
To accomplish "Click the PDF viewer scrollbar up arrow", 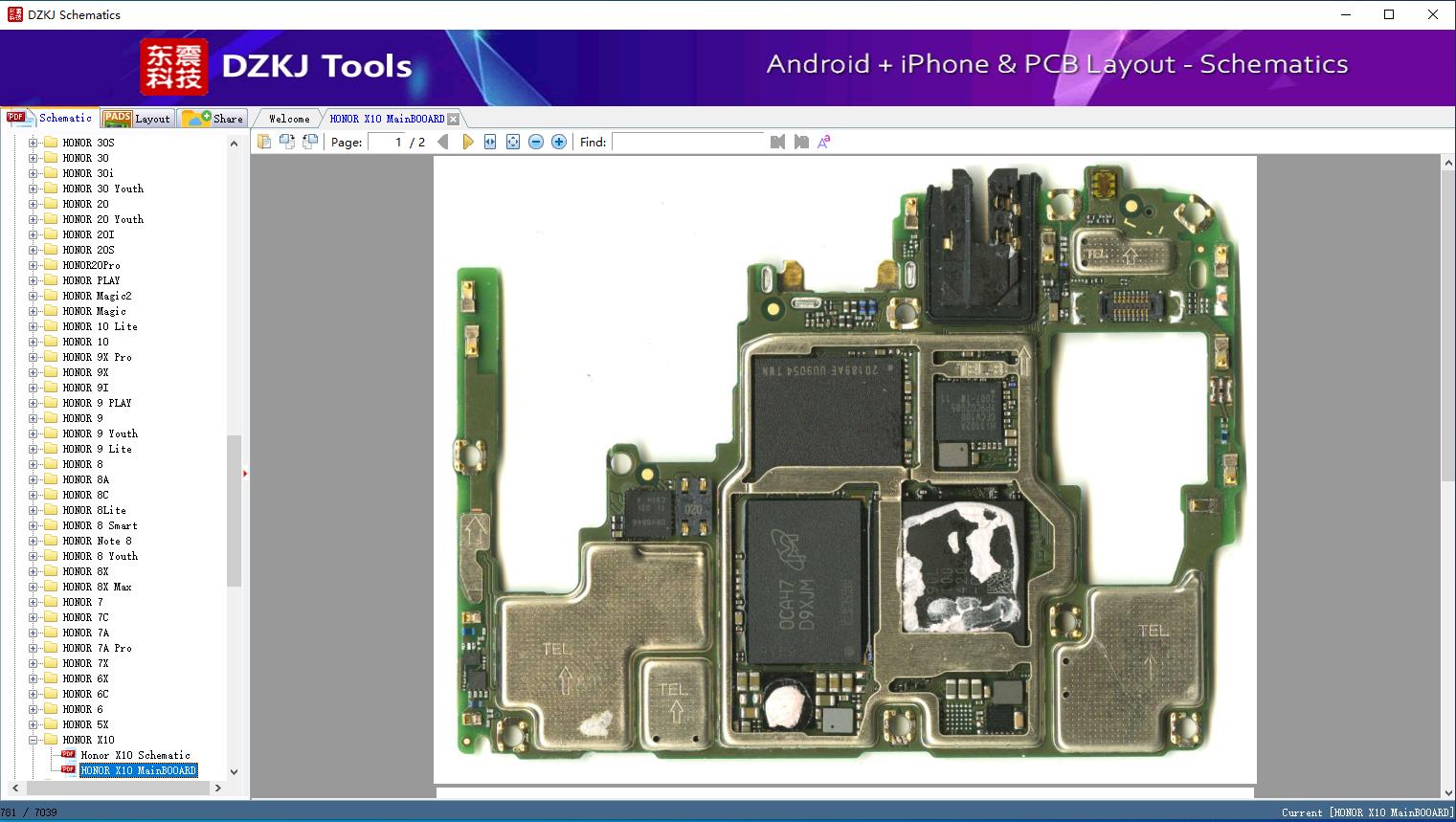I will 1448,164.
